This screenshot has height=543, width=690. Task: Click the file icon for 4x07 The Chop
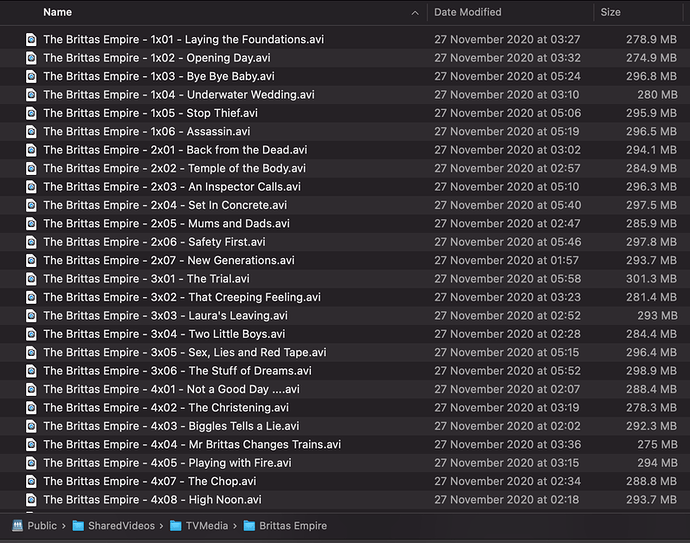point(31,482)
